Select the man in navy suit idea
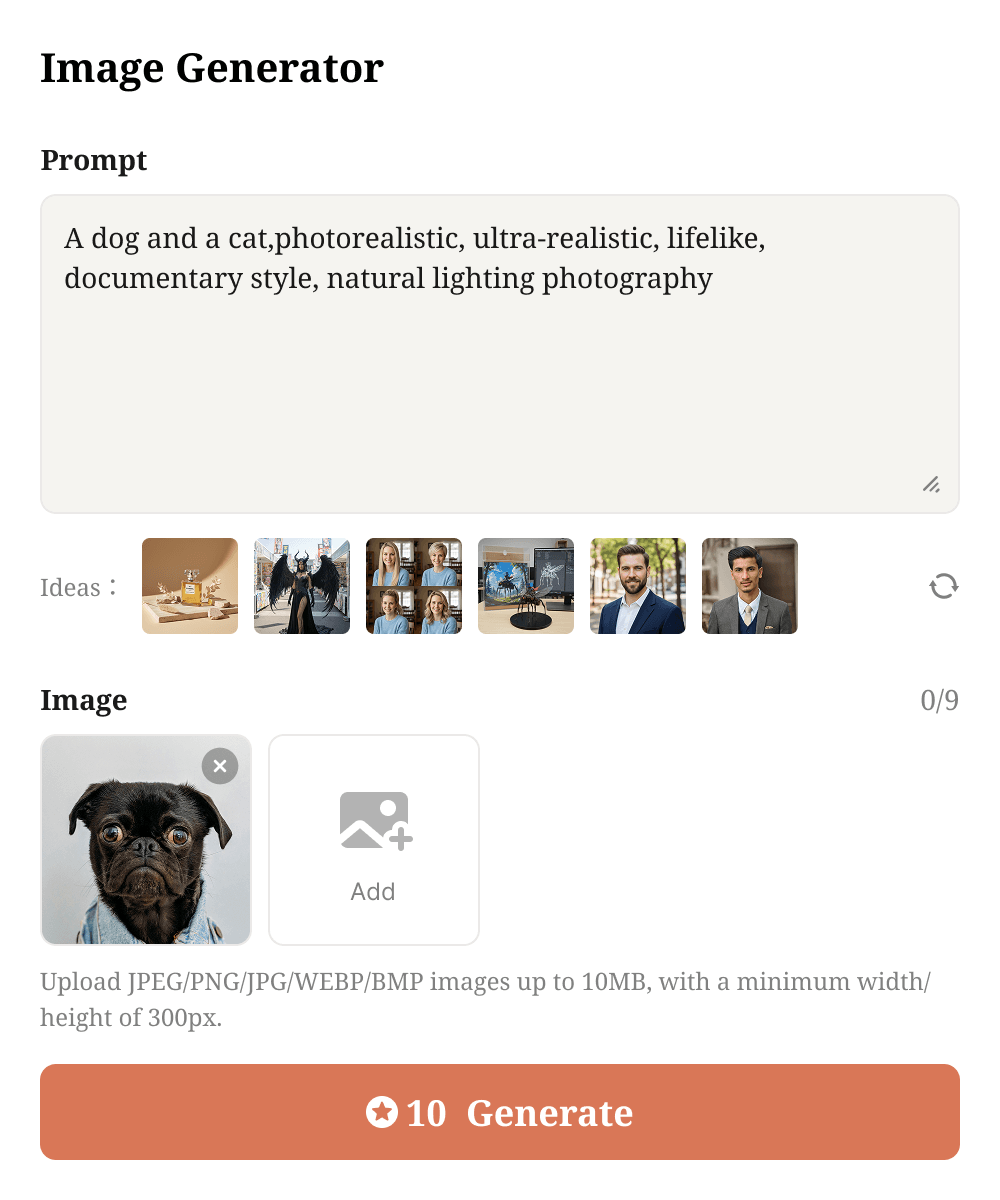The width and height of the screenshot is (1000, 1200). 637,586
